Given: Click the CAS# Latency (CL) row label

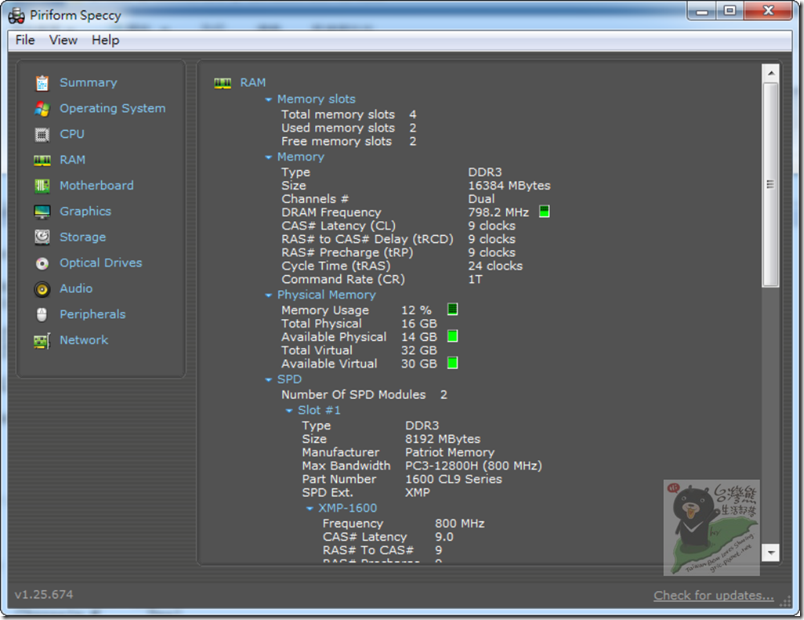Looking at the screenshot, I should point(338,226).
